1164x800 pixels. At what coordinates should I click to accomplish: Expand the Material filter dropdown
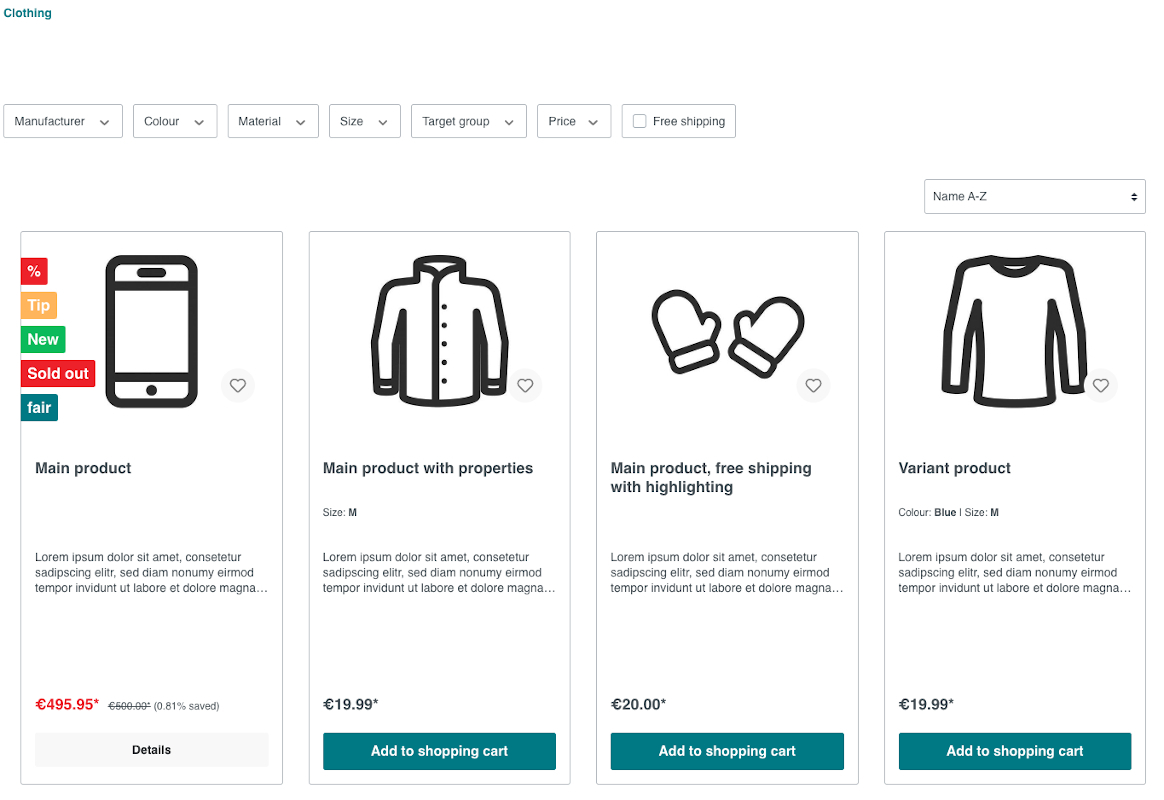[273, 121]
